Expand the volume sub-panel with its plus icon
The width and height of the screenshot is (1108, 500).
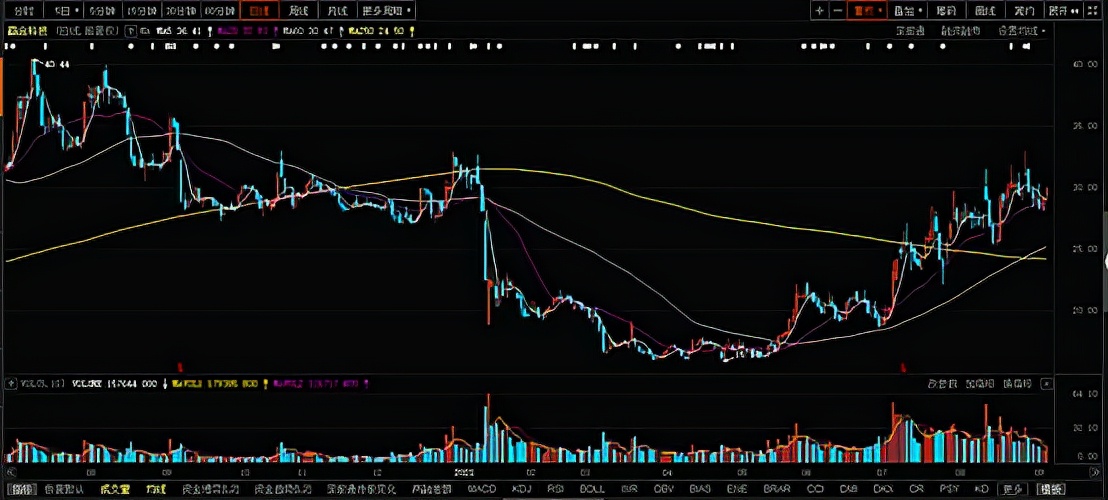tap(10, 383)
